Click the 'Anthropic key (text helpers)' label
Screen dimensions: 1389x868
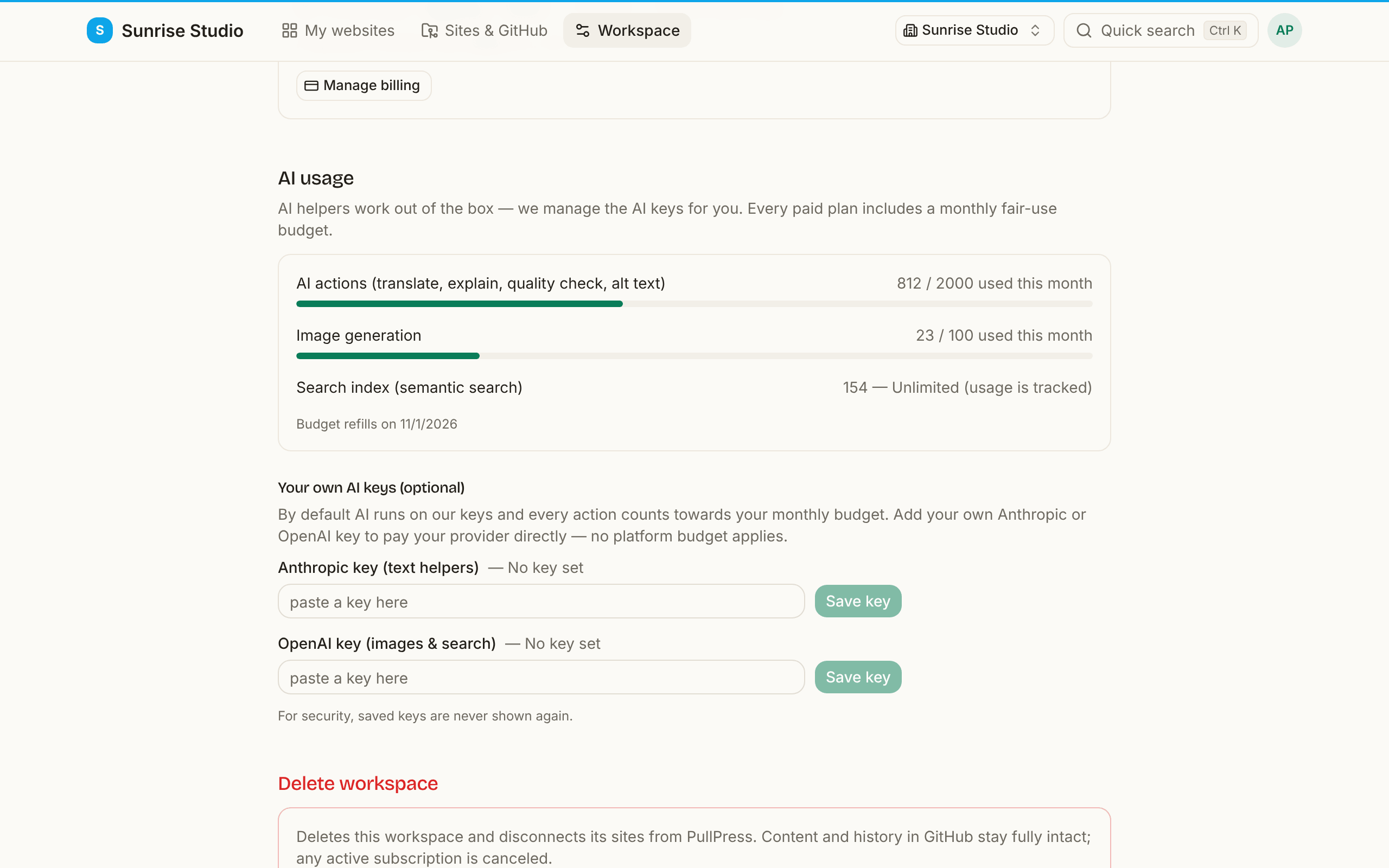tap(378, 567)
